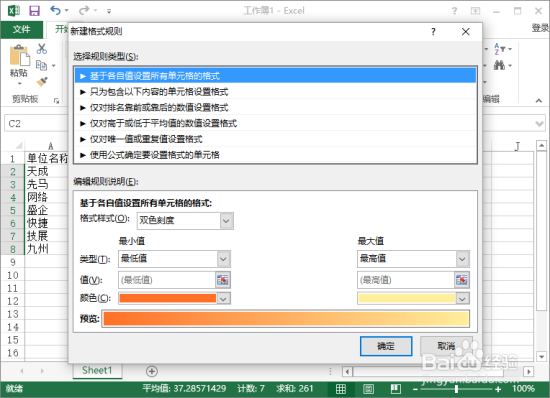Click the next sheet navigation arrow
Screen dimensions: 550x398
click(x=42, y=371)
